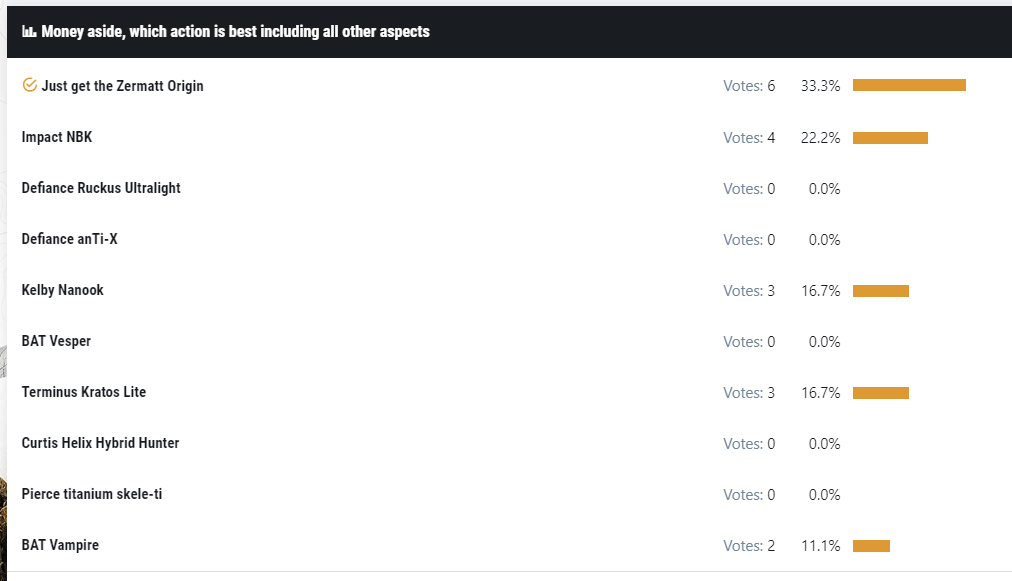Click '0.0%' in the Defiance Ruckus Ultralight row
This screenshot has height=581, width=1012.
(x=824, y=189)
